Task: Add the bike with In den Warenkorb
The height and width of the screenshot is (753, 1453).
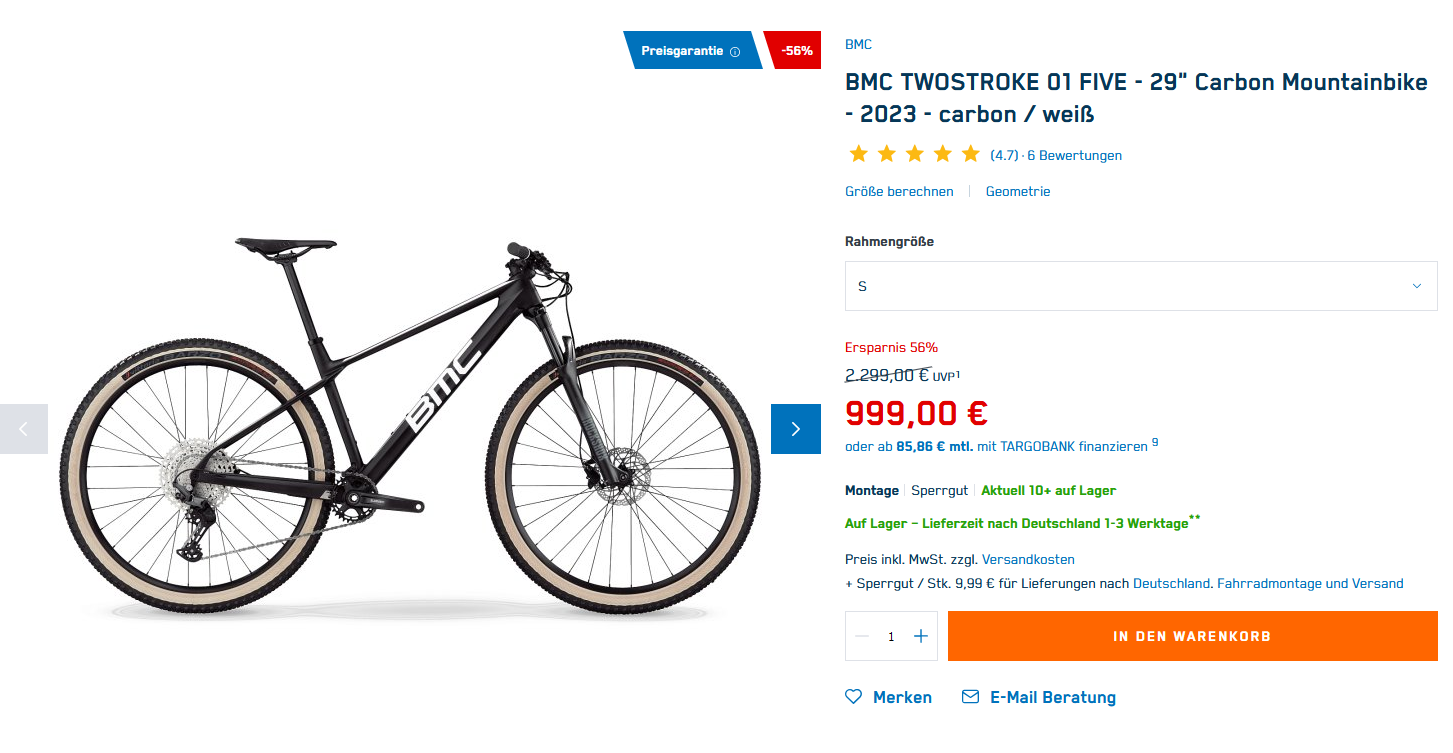Action: 1192,636
